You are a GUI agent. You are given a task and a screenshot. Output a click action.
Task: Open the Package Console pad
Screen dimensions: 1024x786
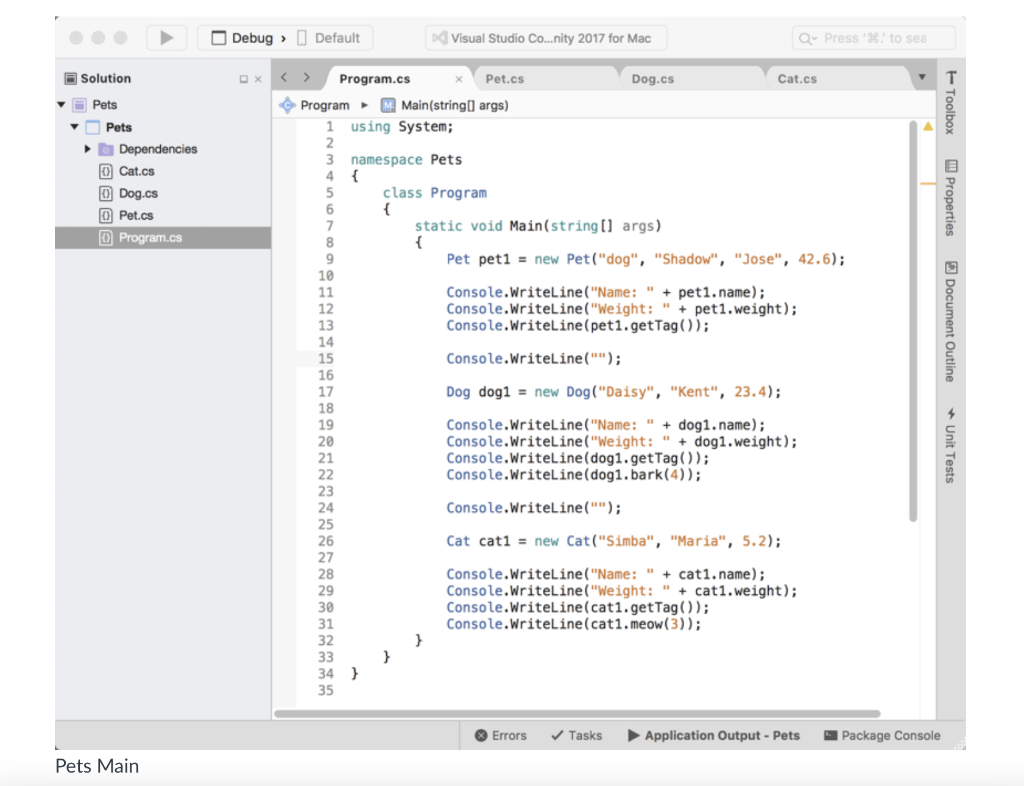[882, 735]
